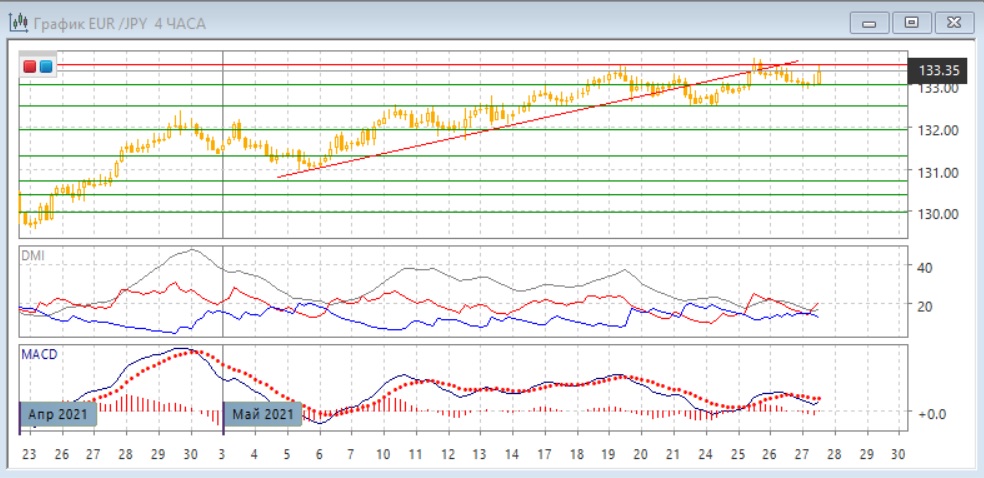Click the 40 level on DMI scale
984x478 pixels.
[x=926, y=267]
